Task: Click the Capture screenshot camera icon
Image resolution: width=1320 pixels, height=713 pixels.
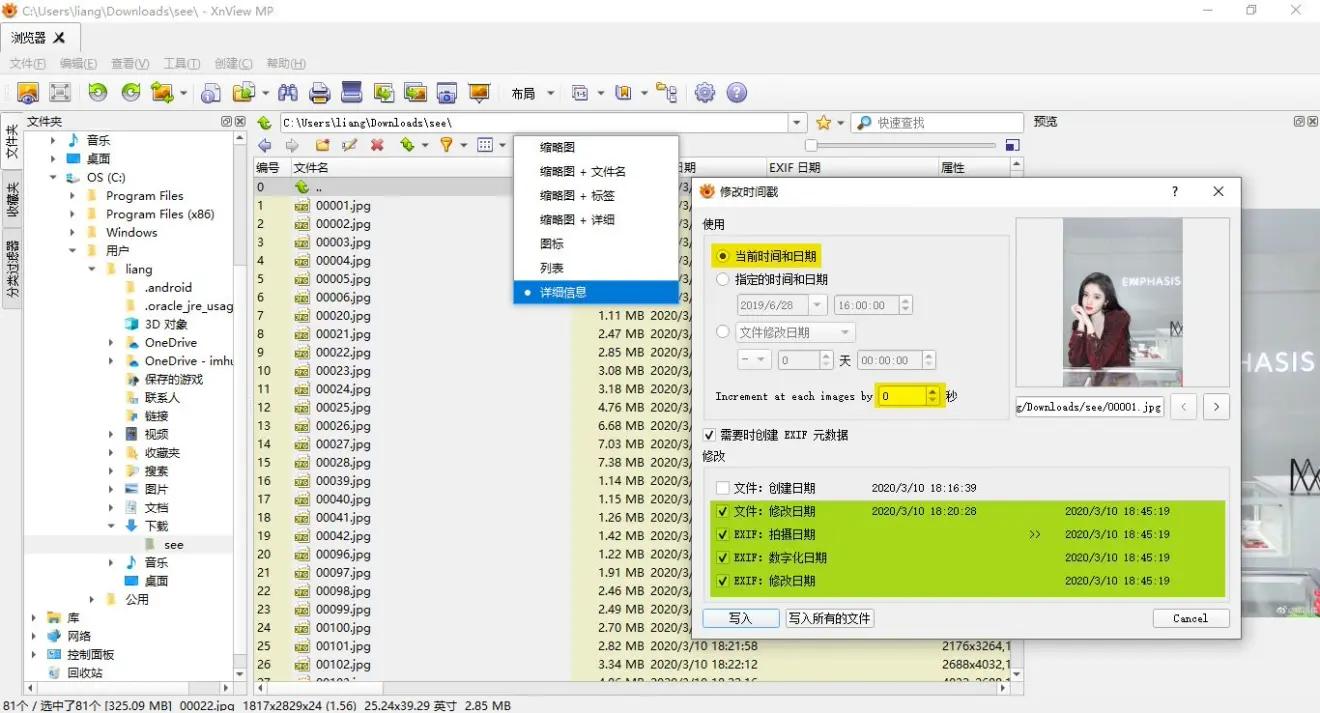Action: tap(444, 92)
